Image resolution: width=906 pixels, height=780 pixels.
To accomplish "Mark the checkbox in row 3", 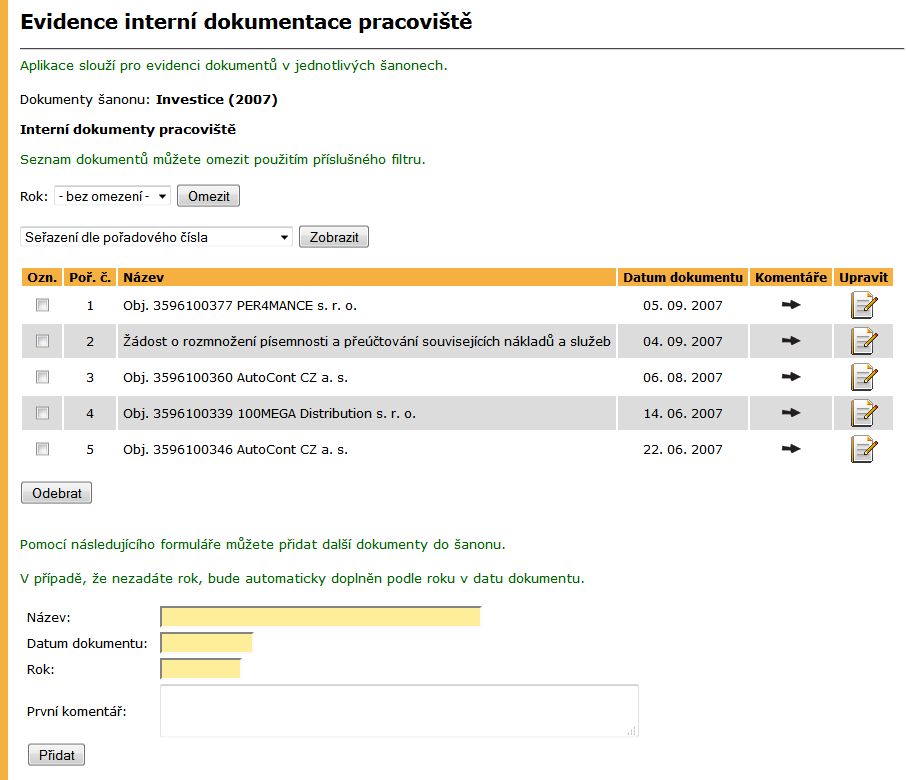I will pyautogui.click(x=42, y=377).
